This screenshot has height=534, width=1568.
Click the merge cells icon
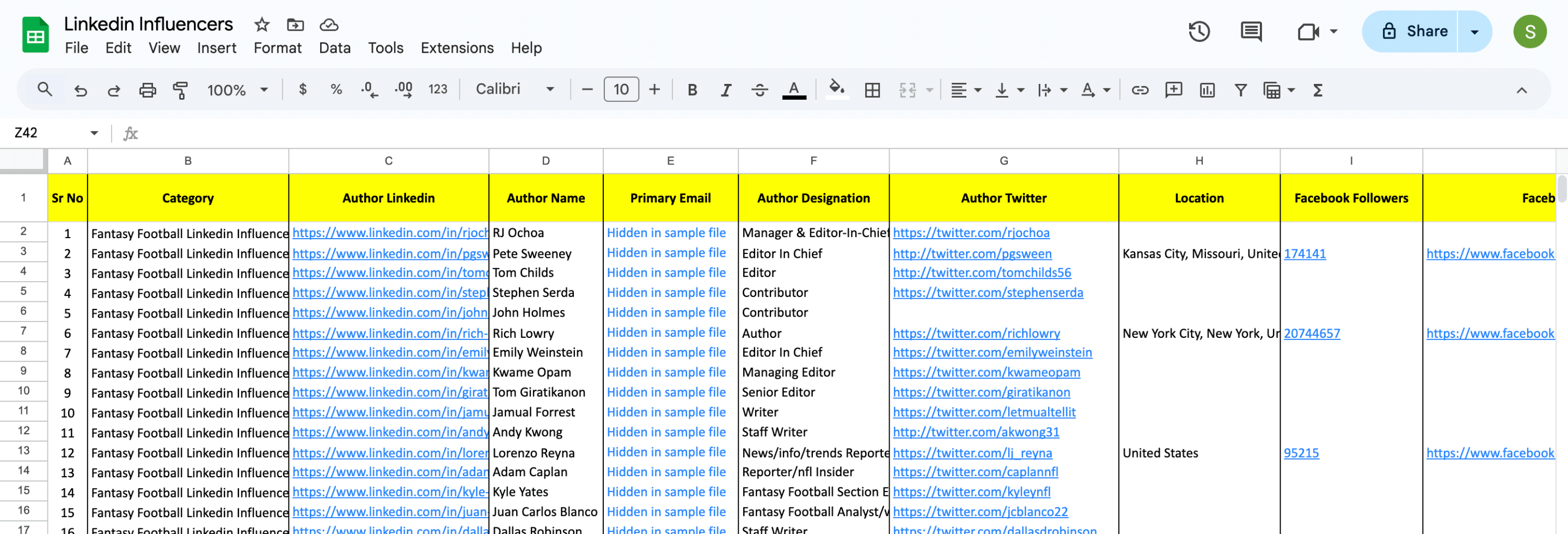907,90
